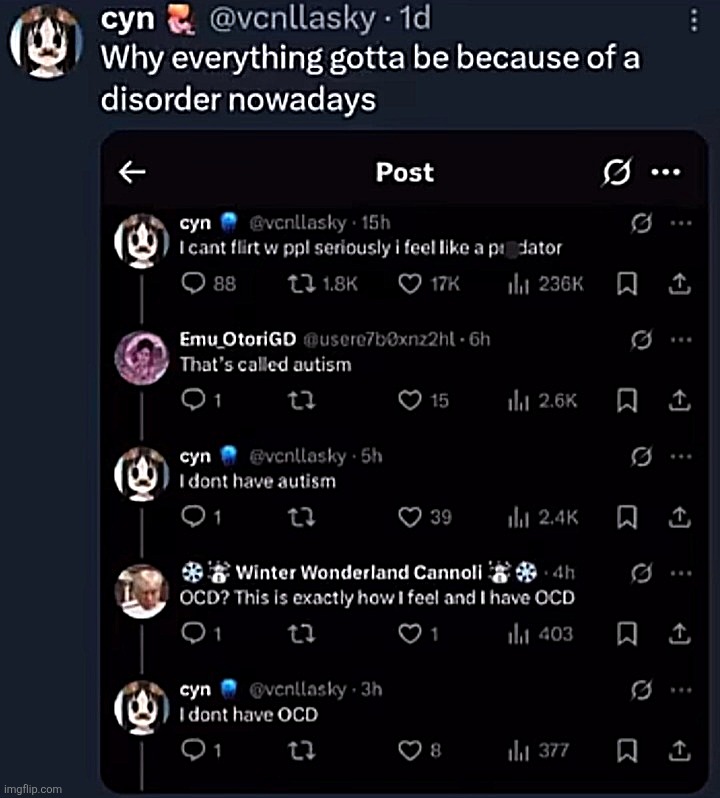The image size is (720, 798).
Task: Click the Emu_OtoriGD profile avatar
Action: (141, 357)
